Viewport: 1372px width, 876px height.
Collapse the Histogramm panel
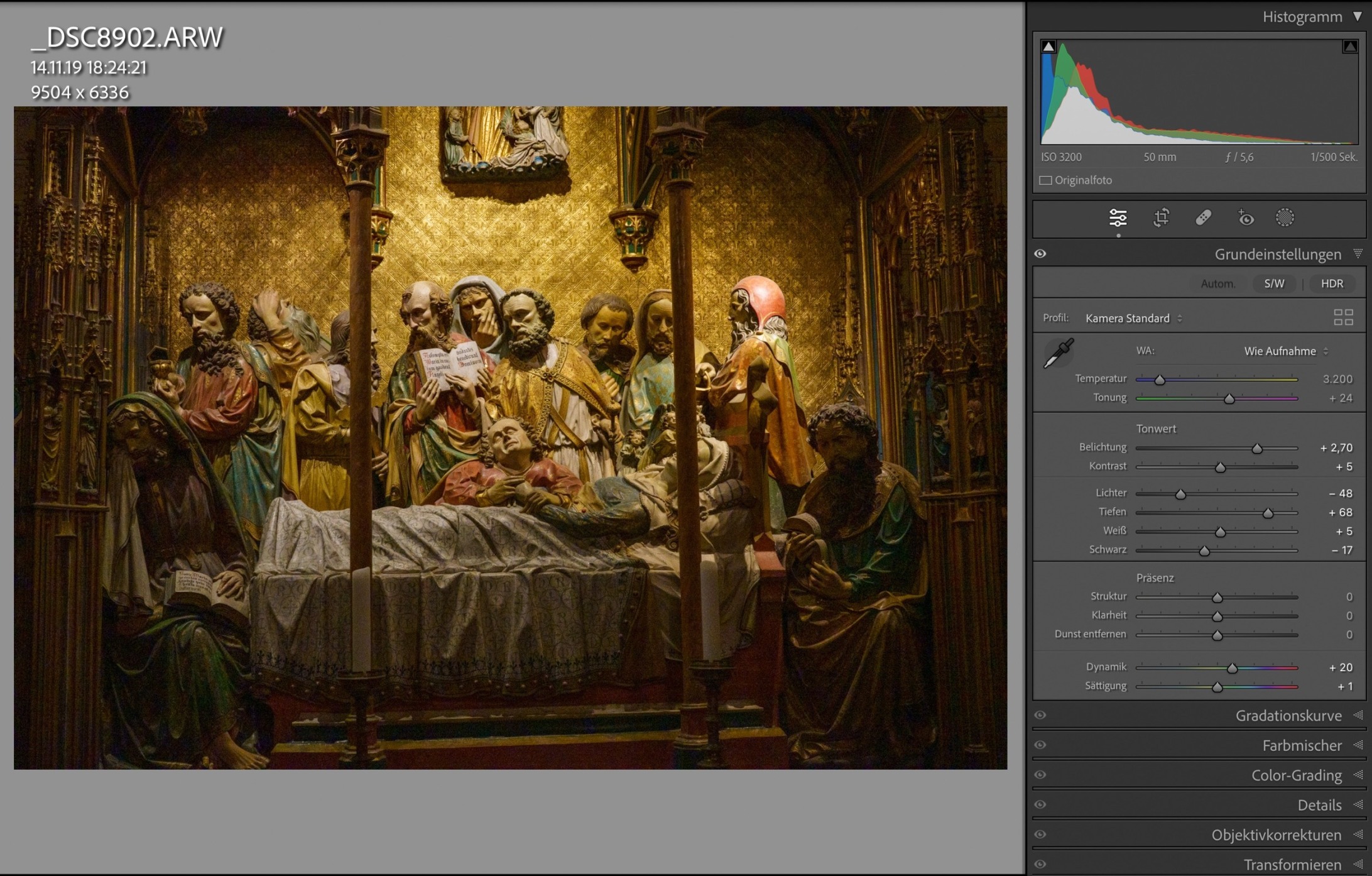coord(1358,16)
